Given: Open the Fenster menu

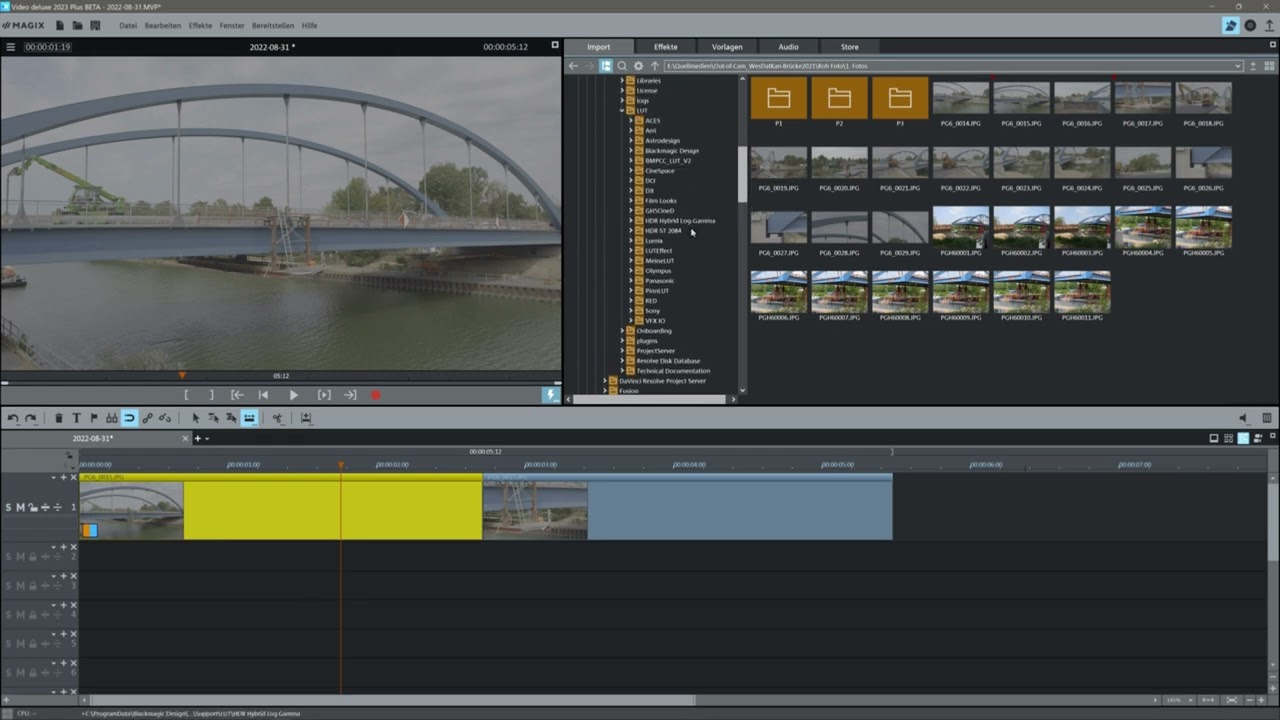Looking at the screenshot, I should (231, 25).
